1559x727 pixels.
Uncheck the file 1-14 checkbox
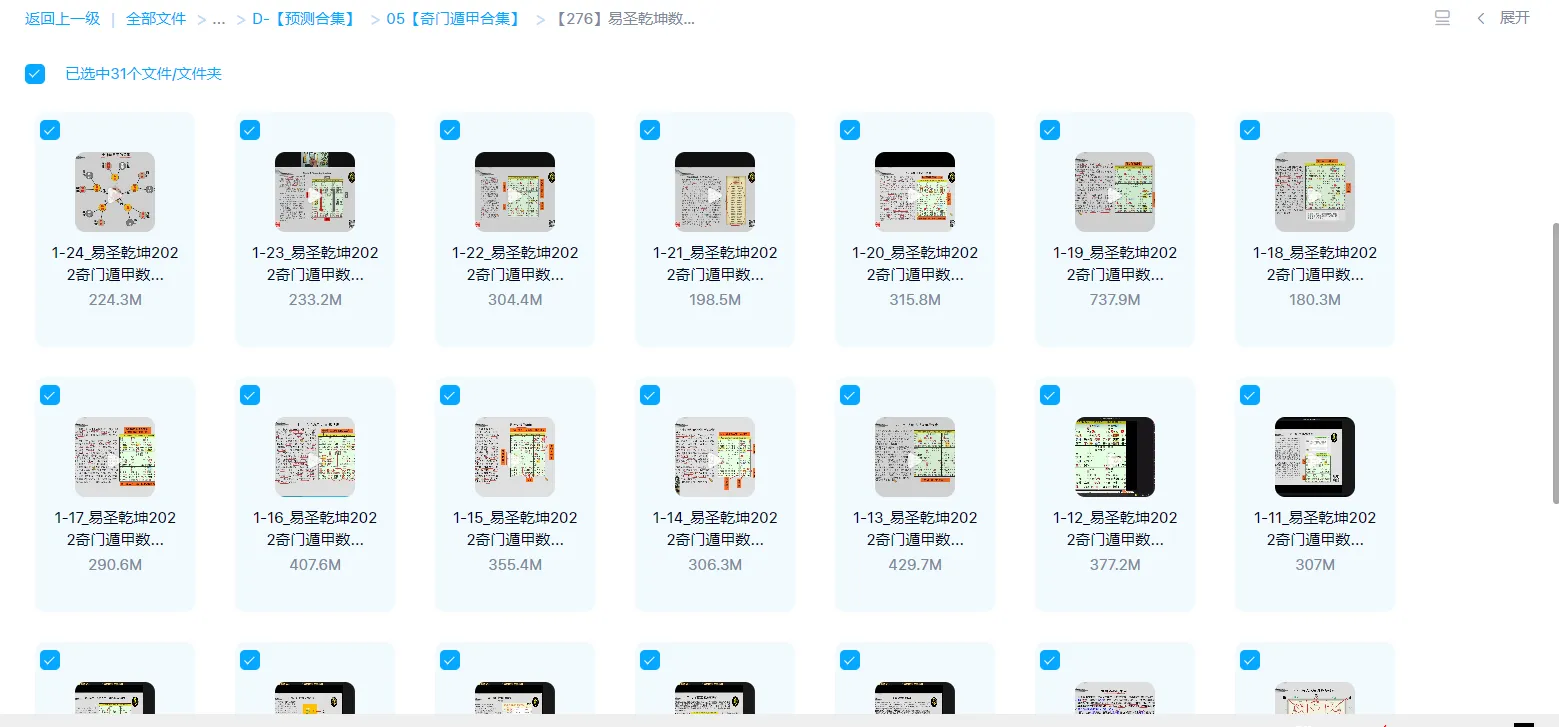[650, 395]
